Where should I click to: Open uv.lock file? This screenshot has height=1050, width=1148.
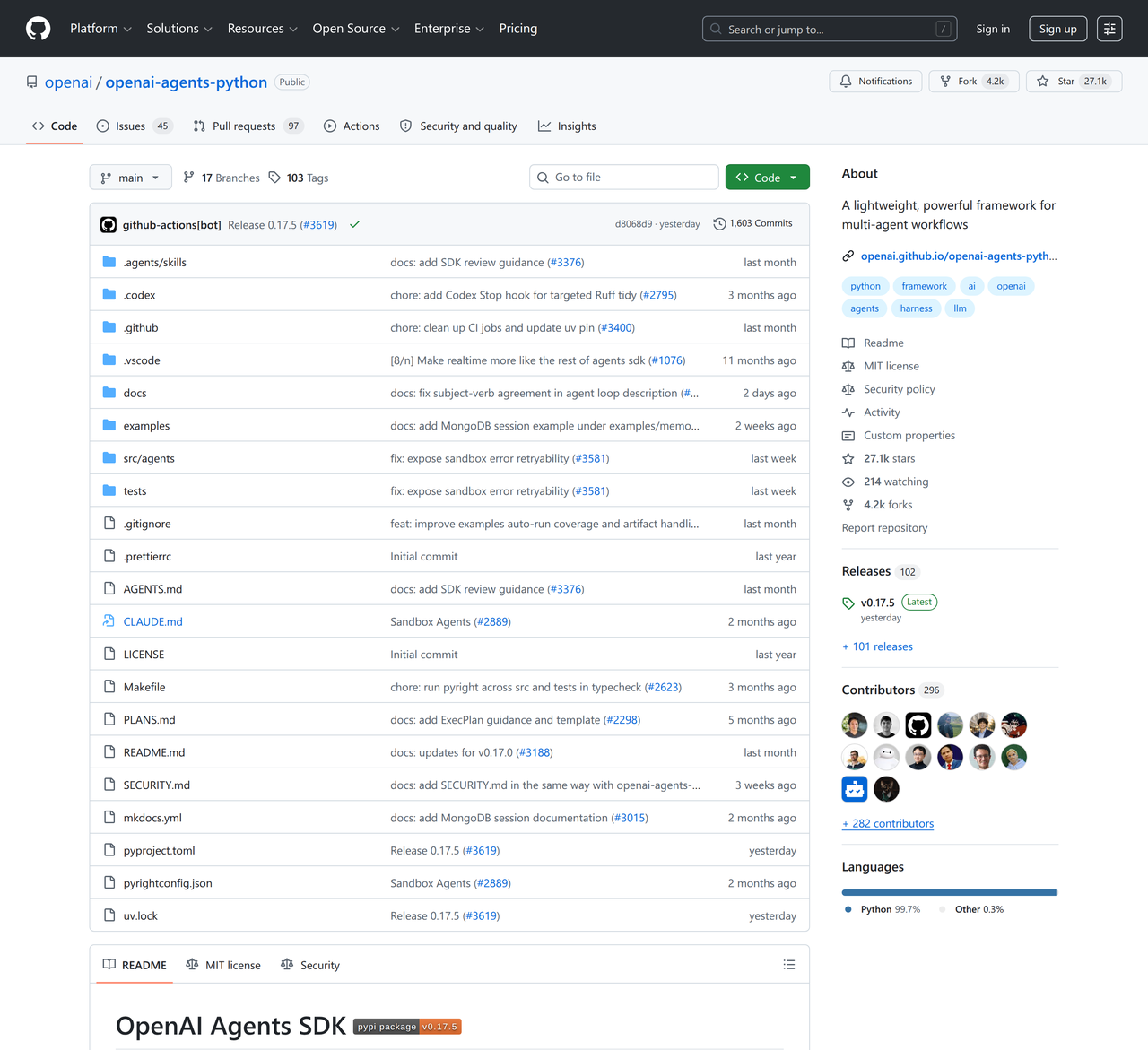click(x=141, y=915)
